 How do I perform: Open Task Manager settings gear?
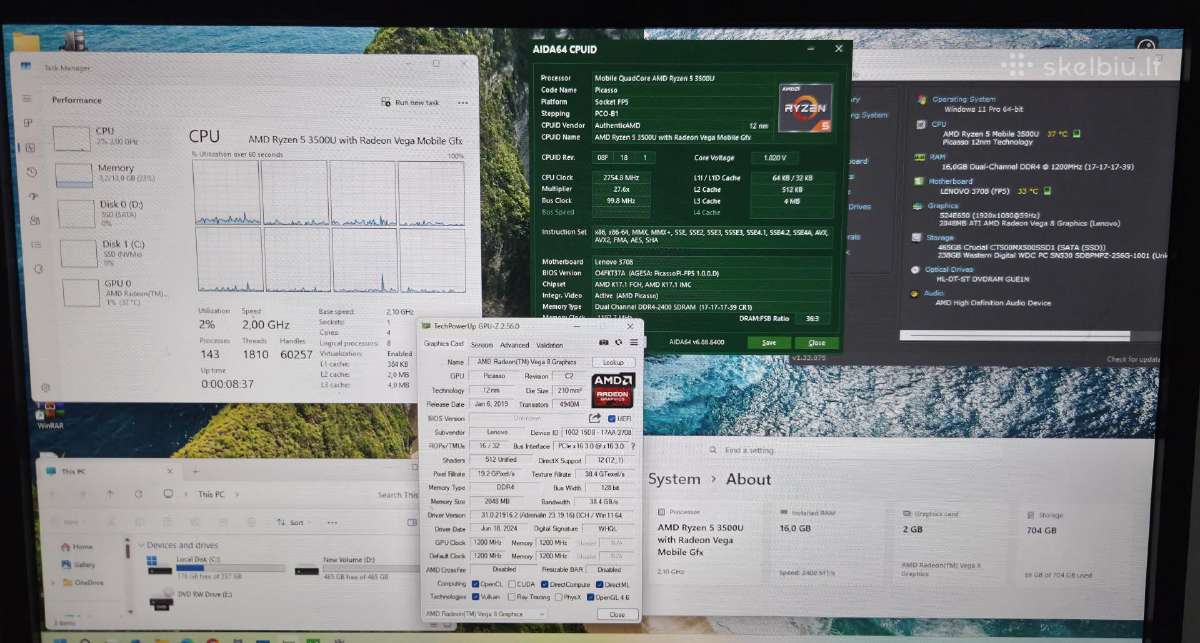[44, 387]
